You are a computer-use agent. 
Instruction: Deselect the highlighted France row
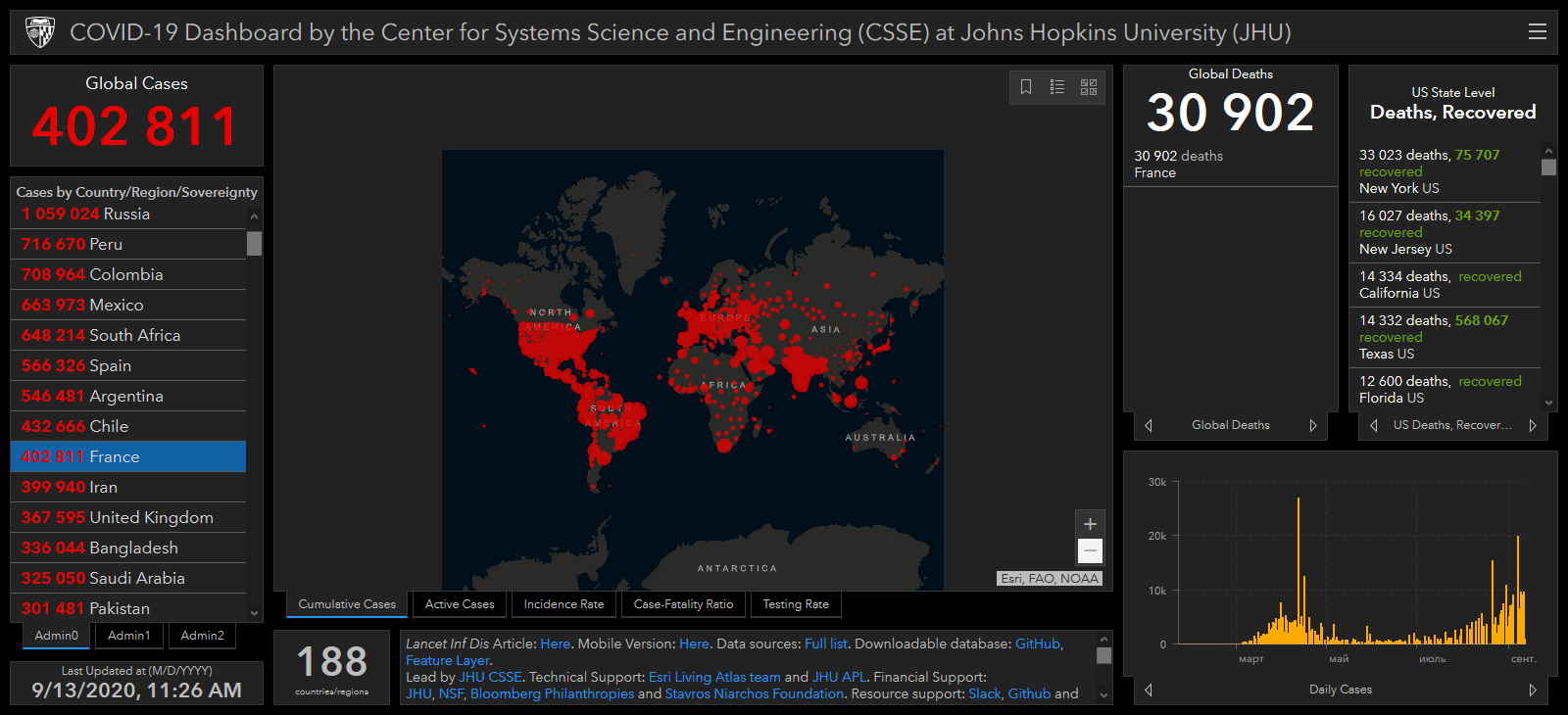tap(128, 456)
